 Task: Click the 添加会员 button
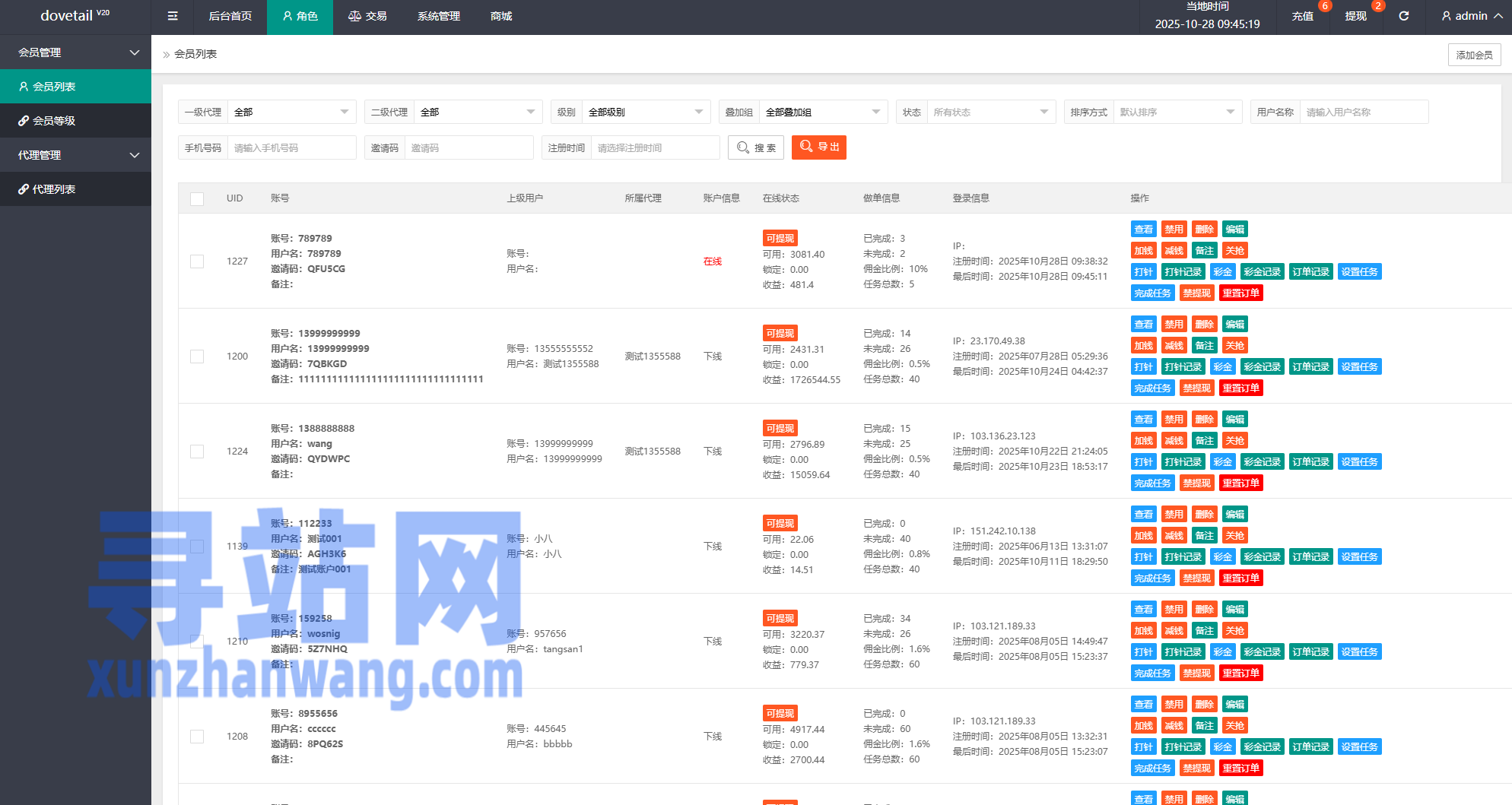coord(1474,55)
